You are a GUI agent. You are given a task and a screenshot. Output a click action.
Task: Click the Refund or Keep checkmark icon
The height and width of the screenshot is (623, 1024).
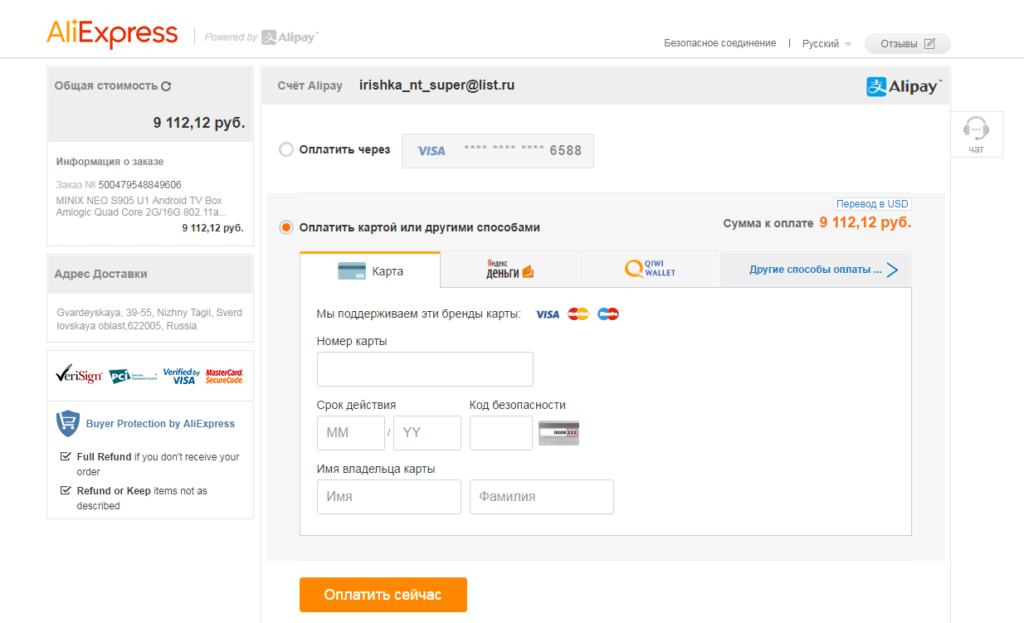click(65, 490)
